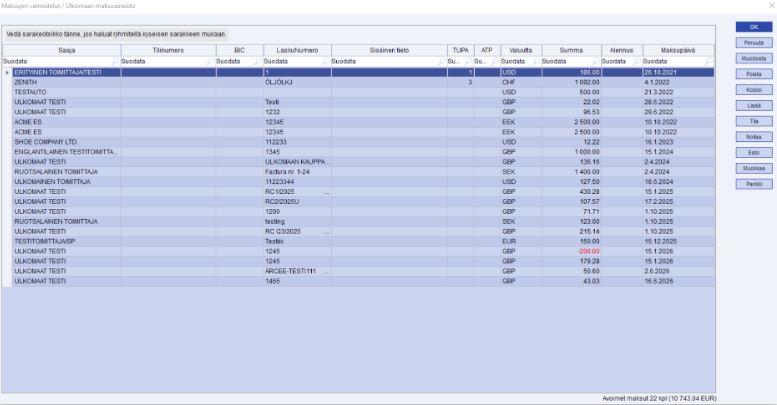Click the 15.12.2025 payment date cell

click(678, 241)
